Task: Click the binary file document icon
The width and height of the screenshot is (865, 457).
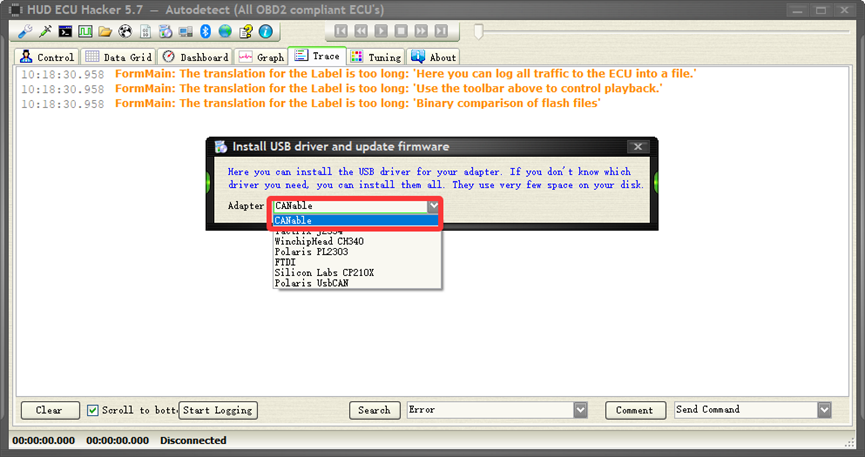Action: [145, 31]
